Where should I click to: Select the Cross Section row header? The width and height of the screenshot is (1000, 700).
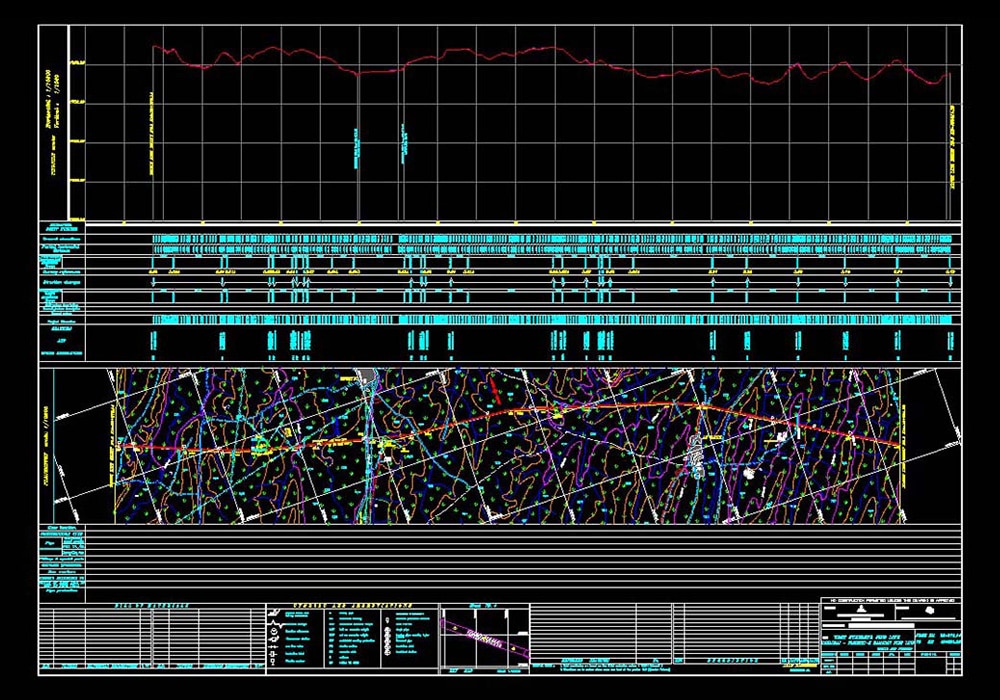(60, 527)
